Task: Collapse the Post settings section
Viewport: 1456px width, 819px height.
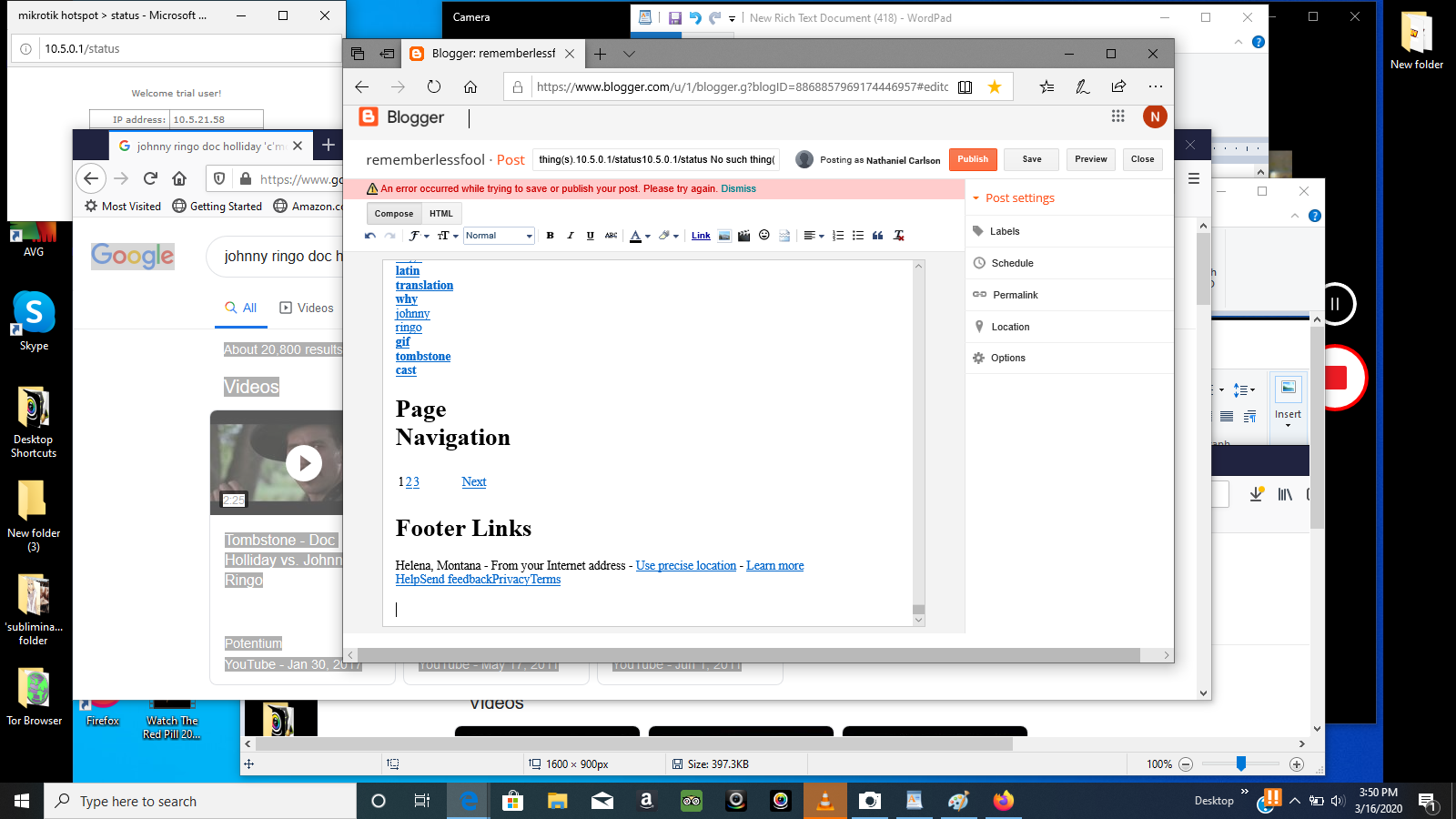Action: click(x=1013, y=197)
